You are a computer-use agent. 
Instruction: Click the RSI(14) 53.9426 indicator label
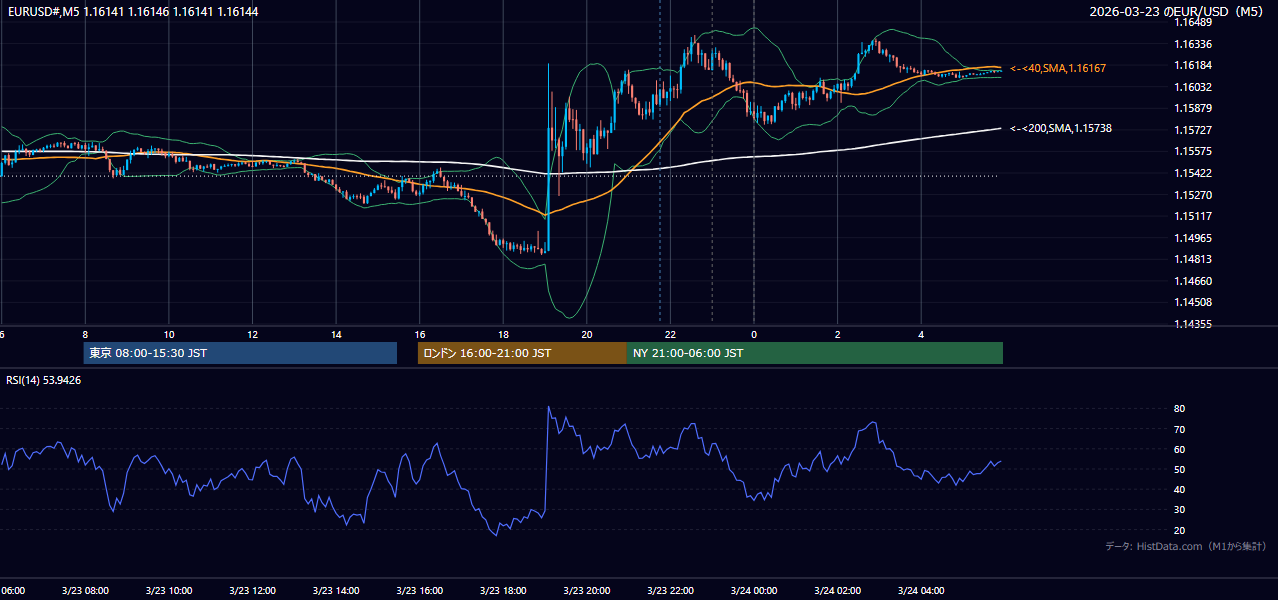(x=44, y=380)
